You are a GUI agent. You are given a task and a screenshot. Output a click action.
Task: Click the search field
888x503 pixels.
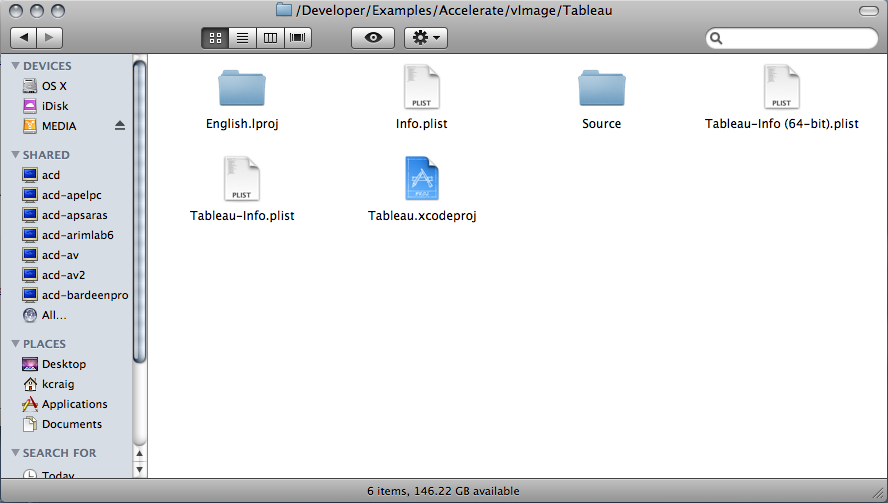pos(792,38)
